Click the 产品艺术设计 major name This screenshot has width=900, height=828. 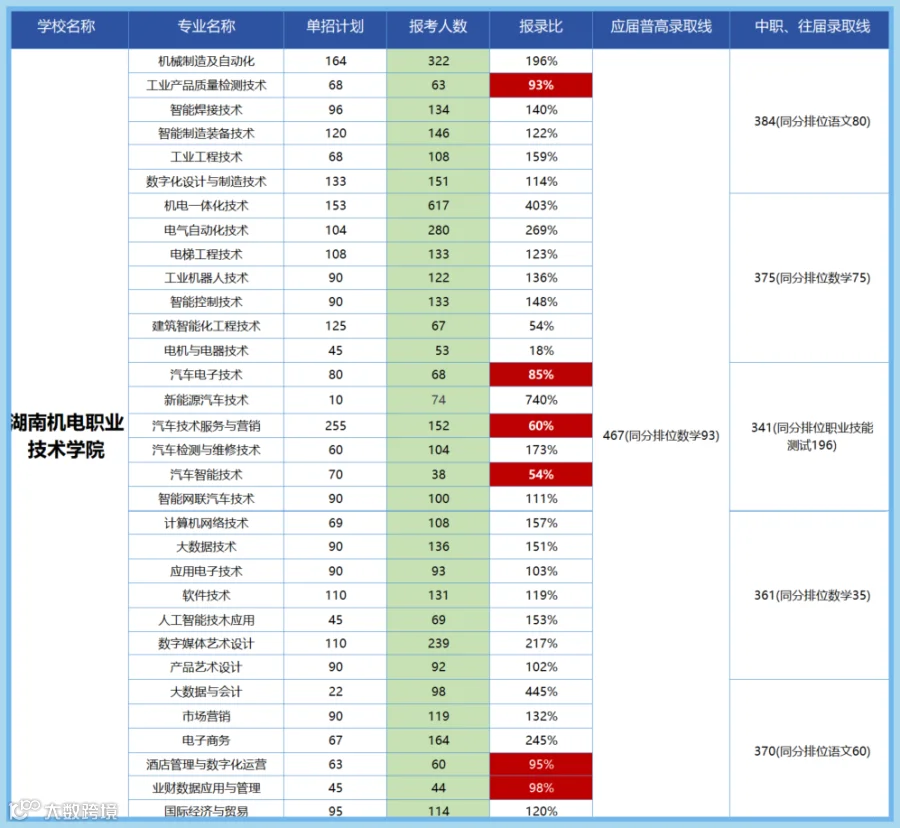coord(206,667)
